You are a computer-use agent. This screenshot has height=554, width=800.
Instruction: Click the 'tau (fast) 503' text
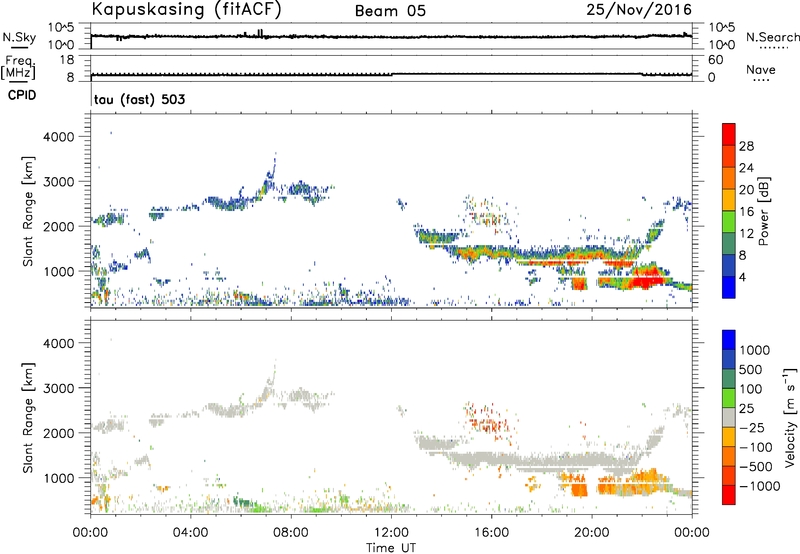[x=139, y=99]
